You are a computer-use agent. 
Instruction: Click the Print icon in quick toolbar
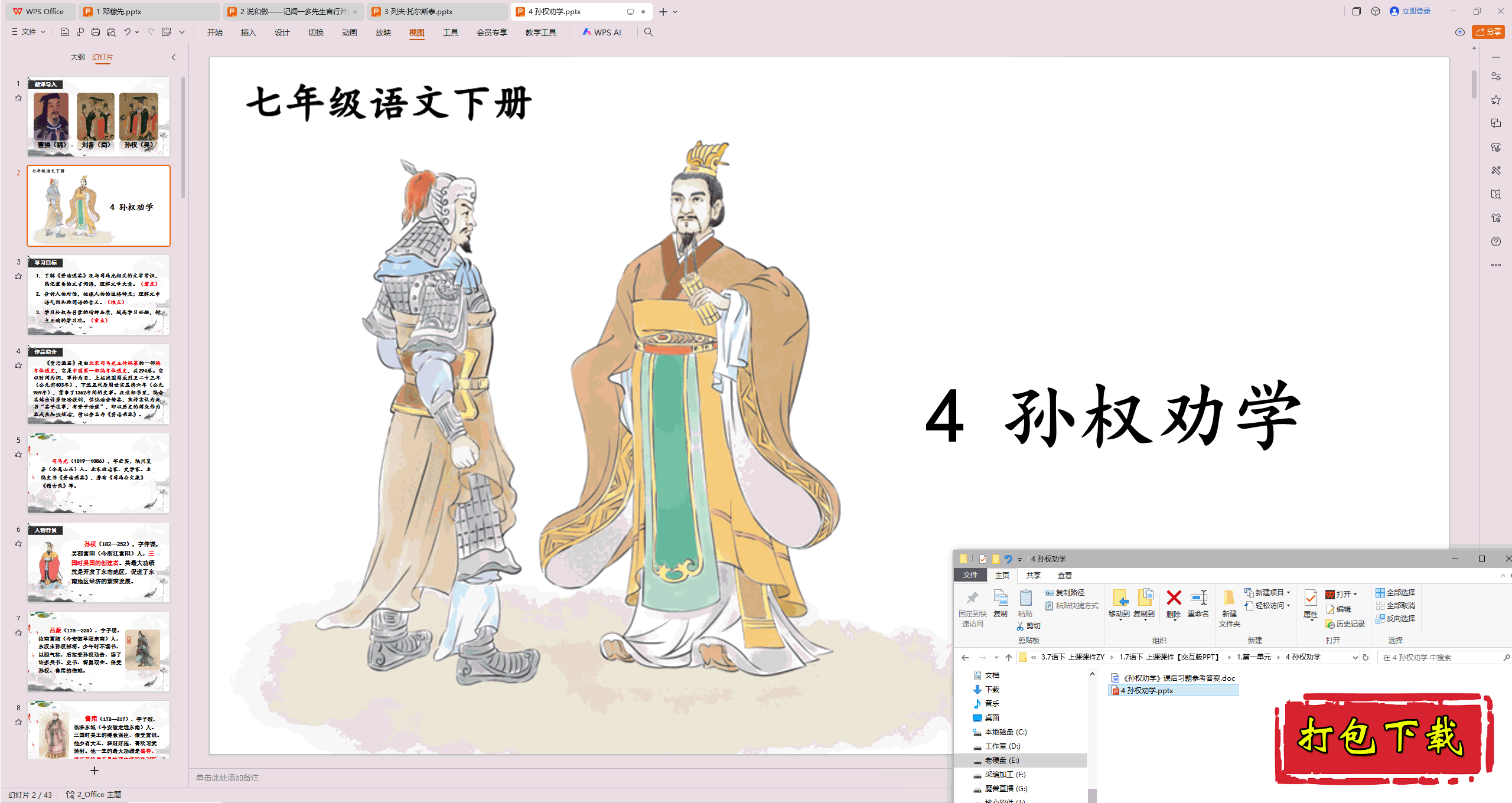(x=96, y=32)
